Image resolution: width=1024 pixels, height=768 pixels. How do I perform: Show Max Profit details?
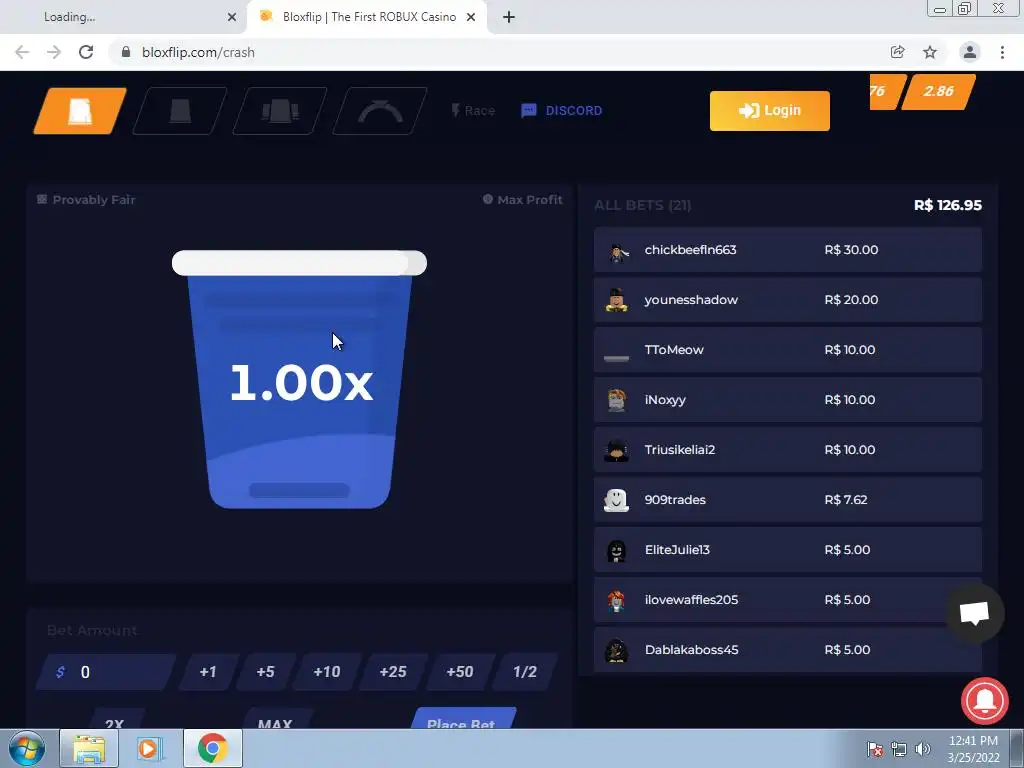point(522,200)
